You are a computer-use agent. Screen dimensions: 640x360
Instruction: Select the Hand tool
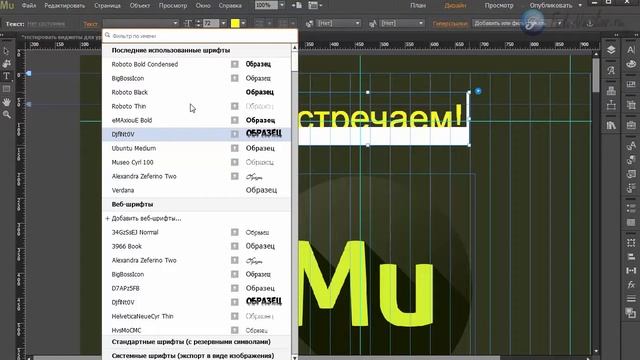(x=7, y=102)
